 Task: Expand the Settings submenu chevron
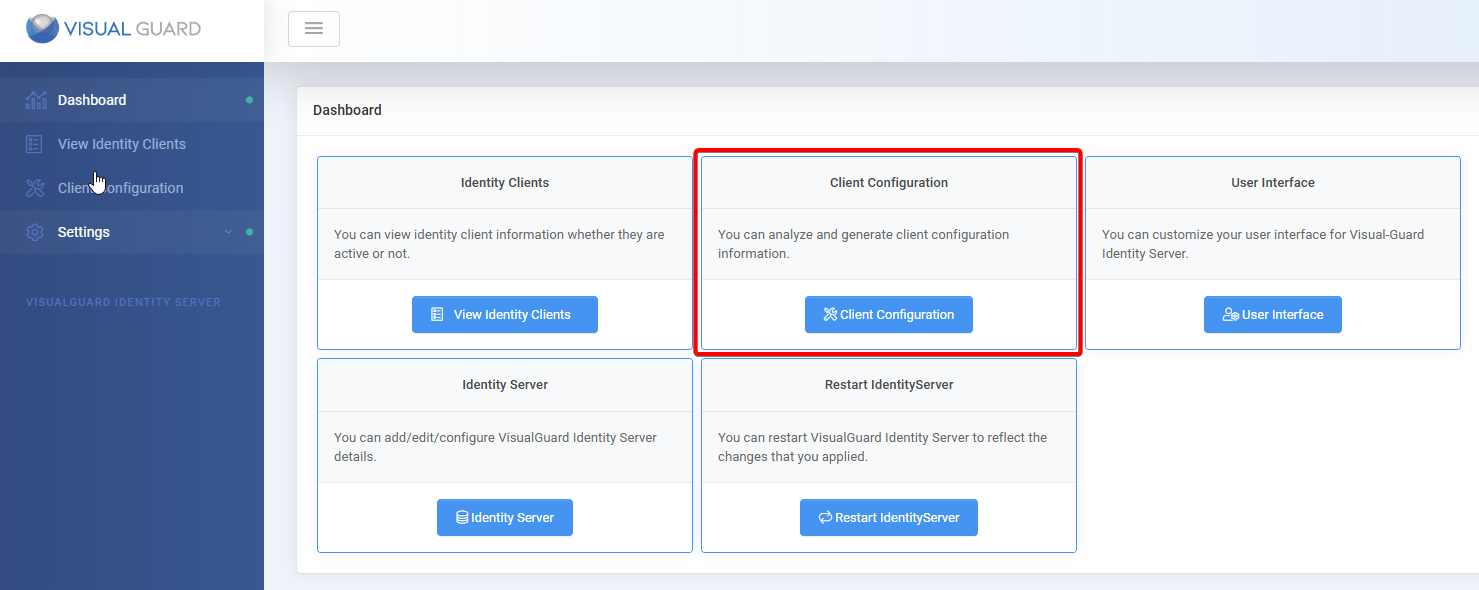tap(228, 231)
